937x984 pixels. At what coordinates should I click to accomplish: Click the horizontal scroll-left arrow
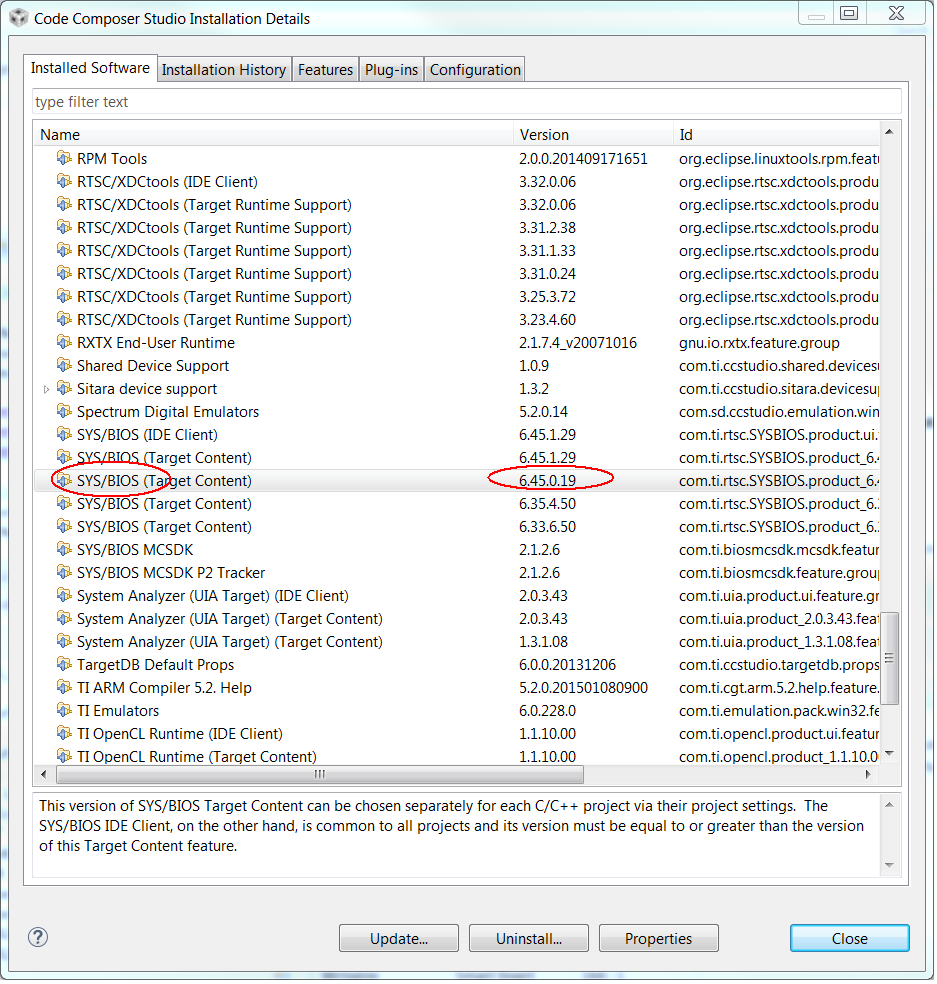pos(43,774)
